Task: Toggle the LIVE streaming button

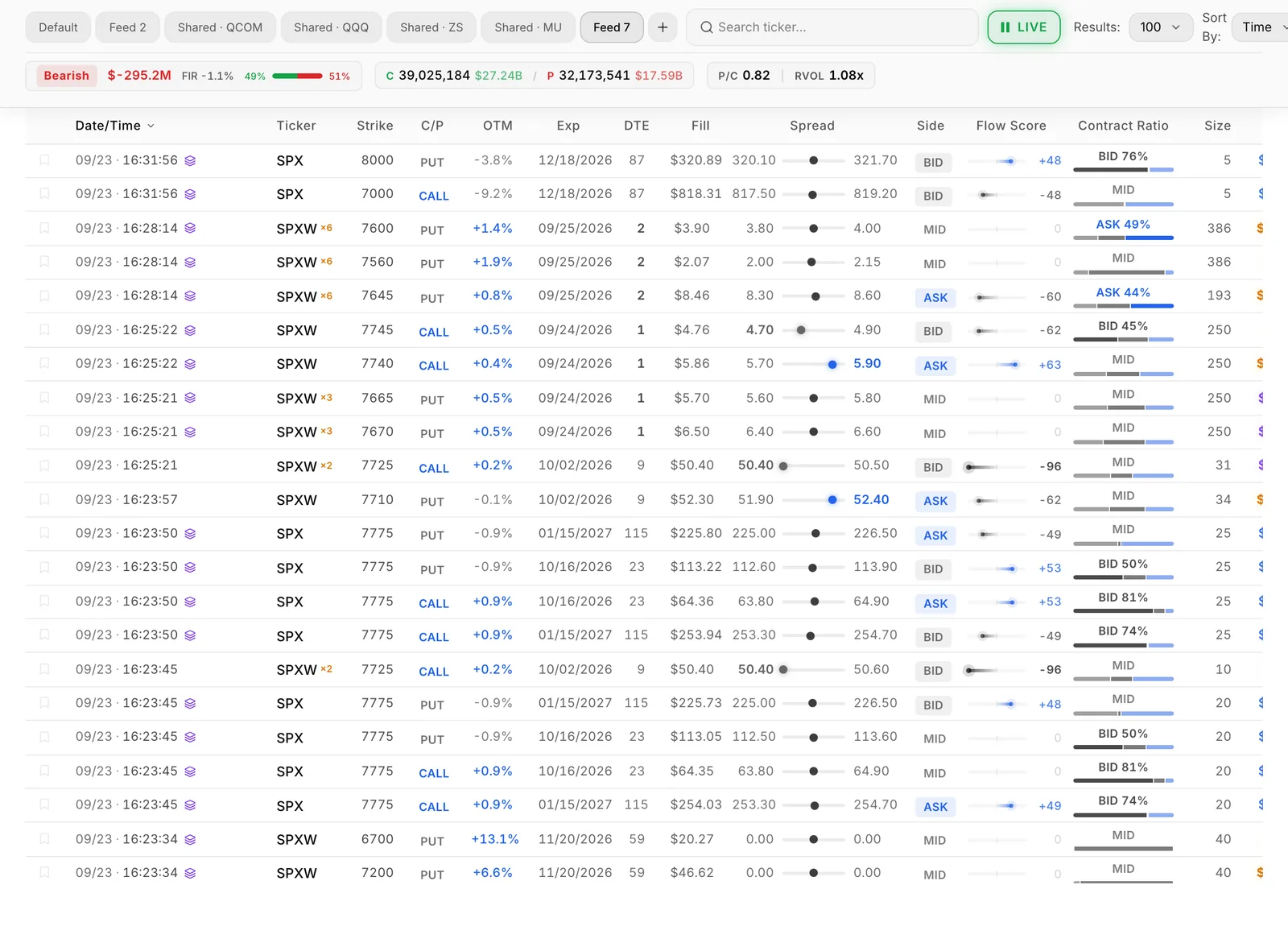Action: pos(1023,27)
